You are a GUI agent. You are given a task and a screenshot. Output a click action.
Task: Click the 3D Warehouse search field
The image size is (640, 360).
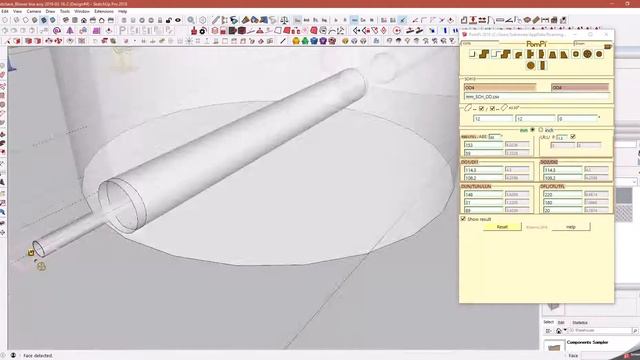point(600,330)
